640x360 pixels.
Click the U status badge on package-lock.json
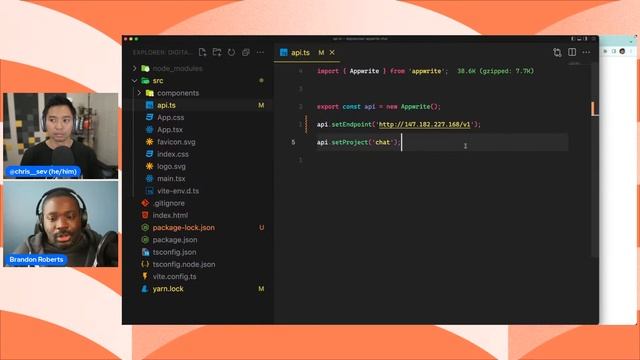pos(261,227)
